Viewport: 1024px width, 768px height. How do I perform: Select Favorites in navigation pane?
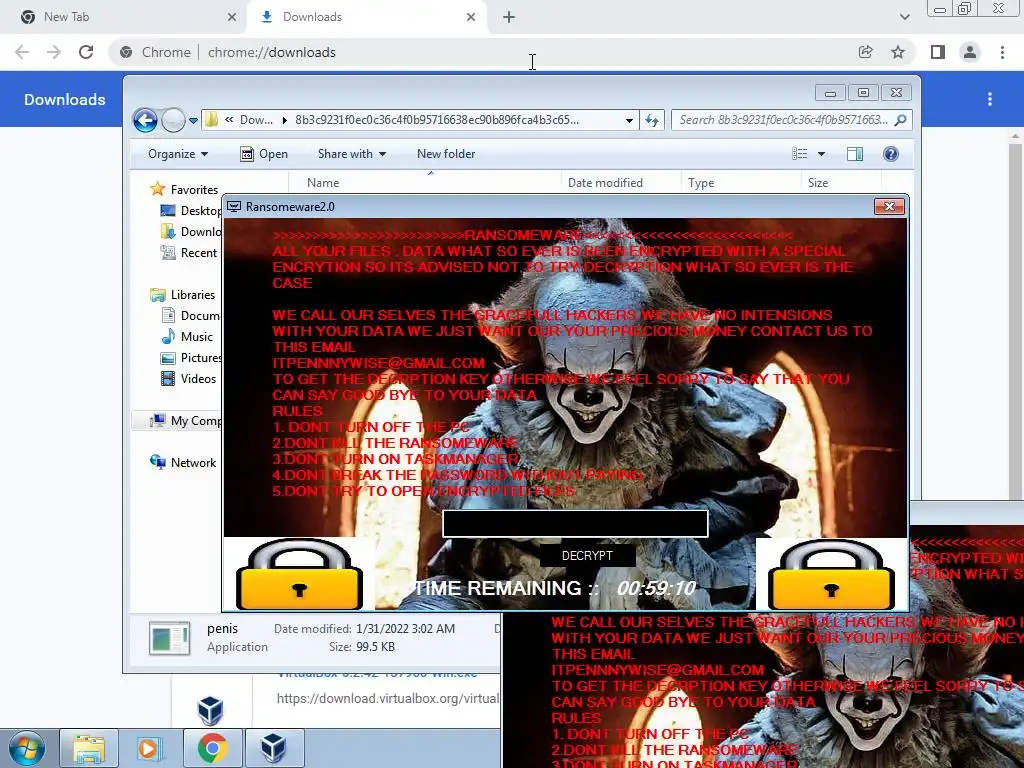point(185,189)
